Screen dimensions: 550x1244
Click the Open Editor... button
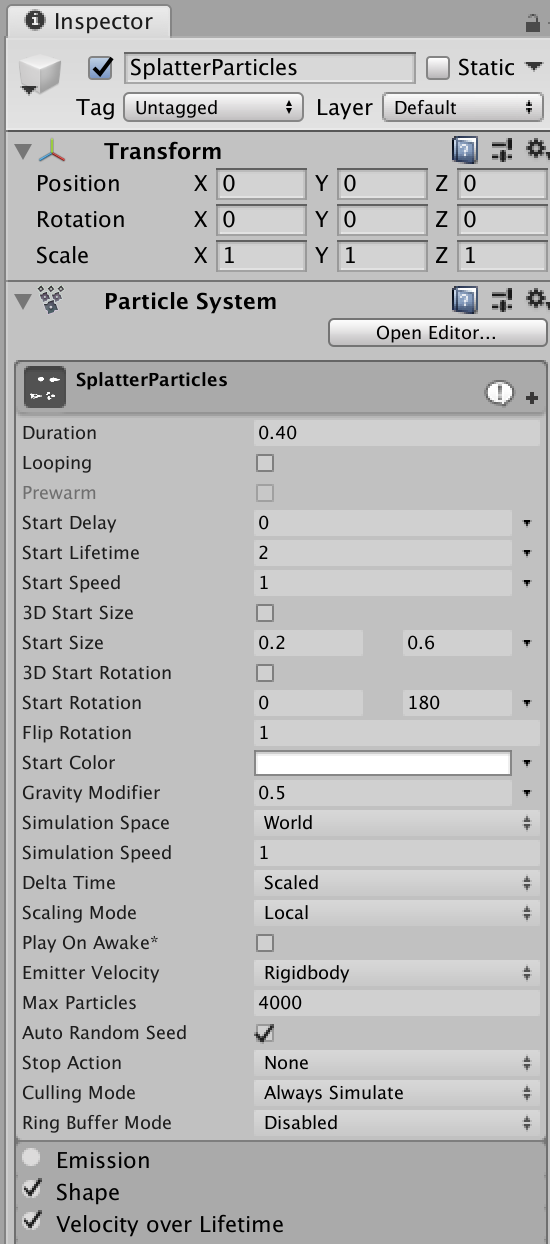click(437, 333)
